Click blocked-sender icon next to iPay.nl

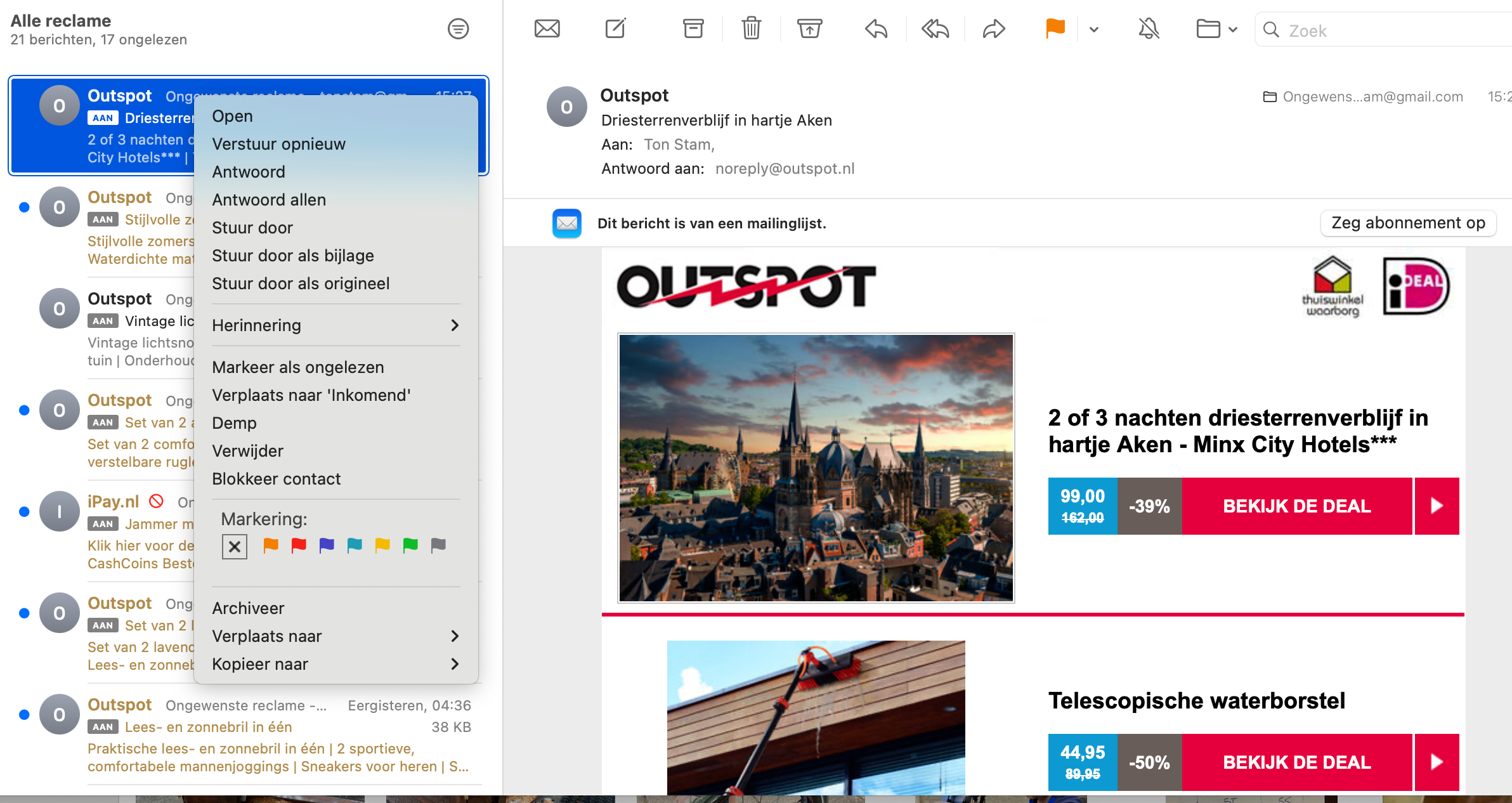coord(156,501)
